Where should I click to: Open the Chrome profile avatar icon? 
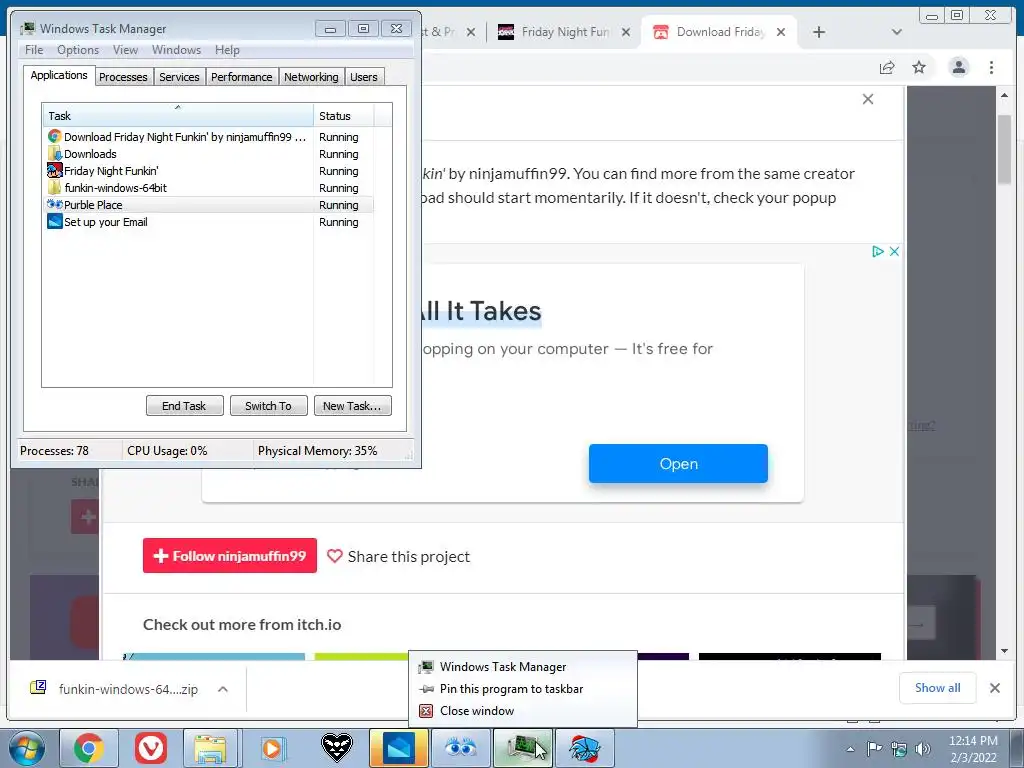pyautogui.click(x=959, y=67)
